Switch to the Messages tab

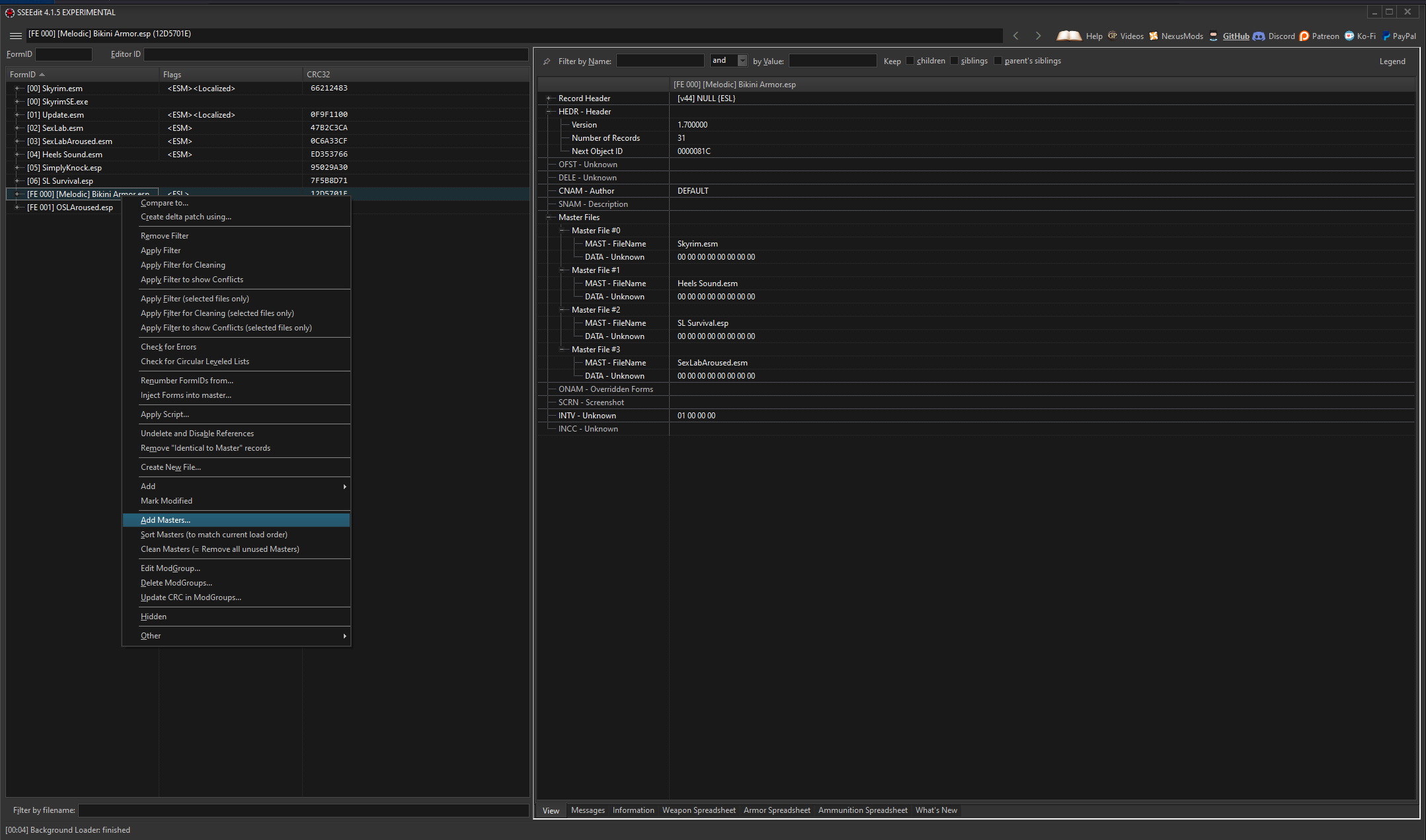tap(588, 810)
